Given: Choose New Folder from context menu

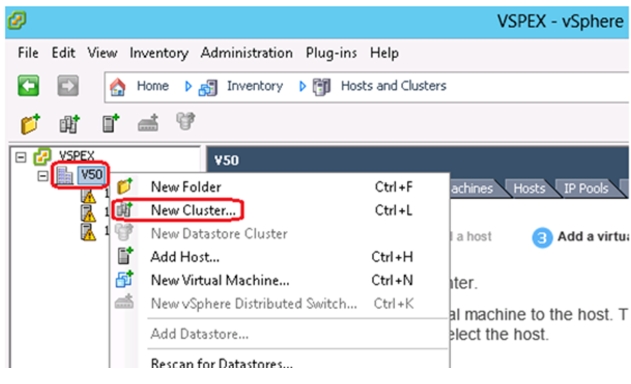Looking at the screenshot, I should 280,187.
